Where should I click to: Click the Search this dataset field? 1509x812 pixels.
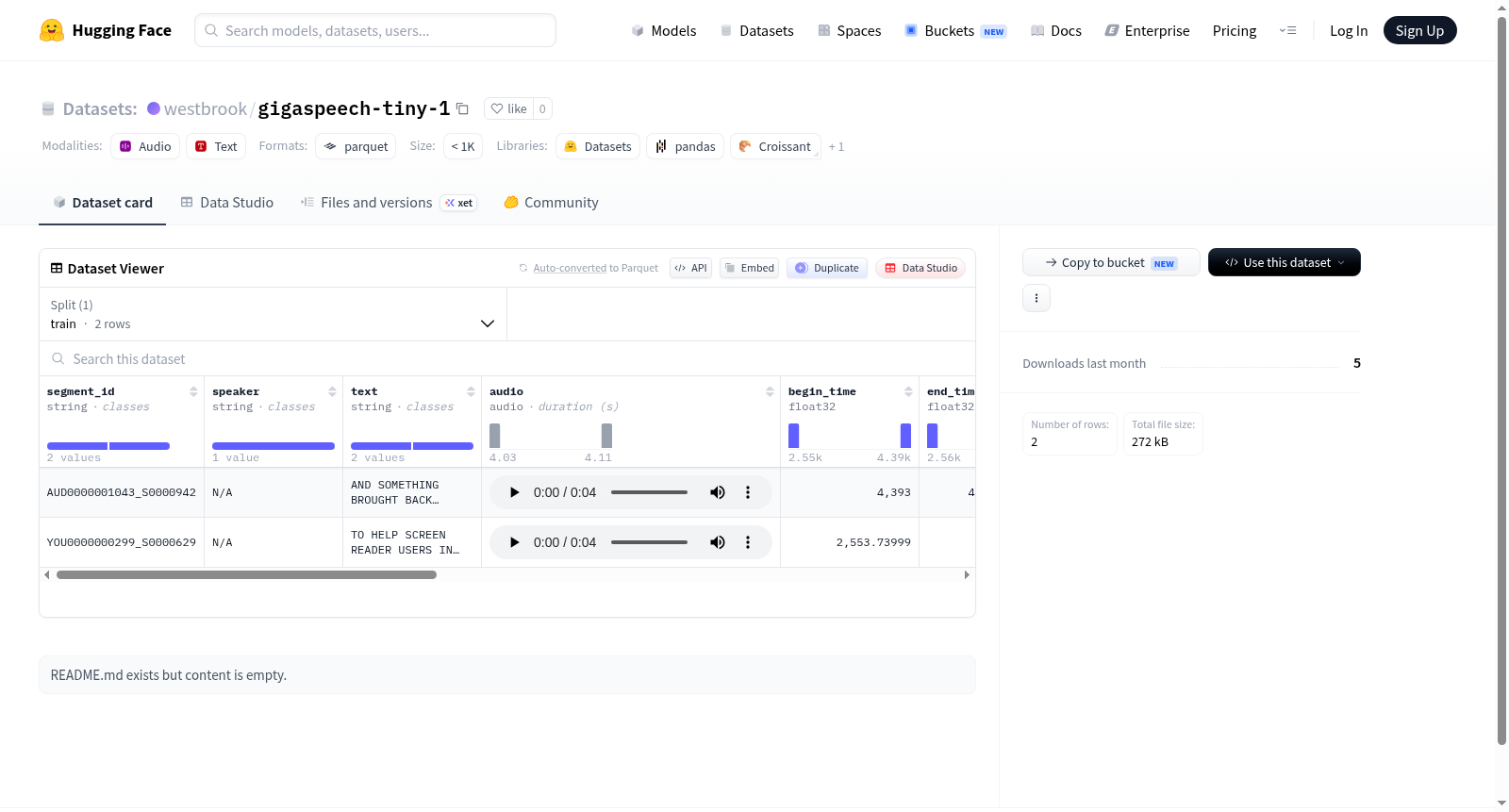point(507,358)
